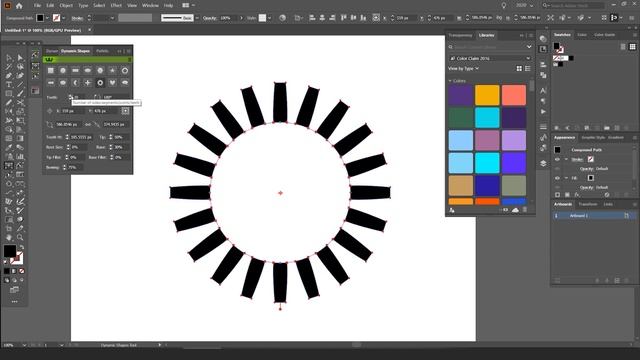Choose star shape in Dynamic Shapes panel
This screenshot has width=640, height=360.
(112, 71)
